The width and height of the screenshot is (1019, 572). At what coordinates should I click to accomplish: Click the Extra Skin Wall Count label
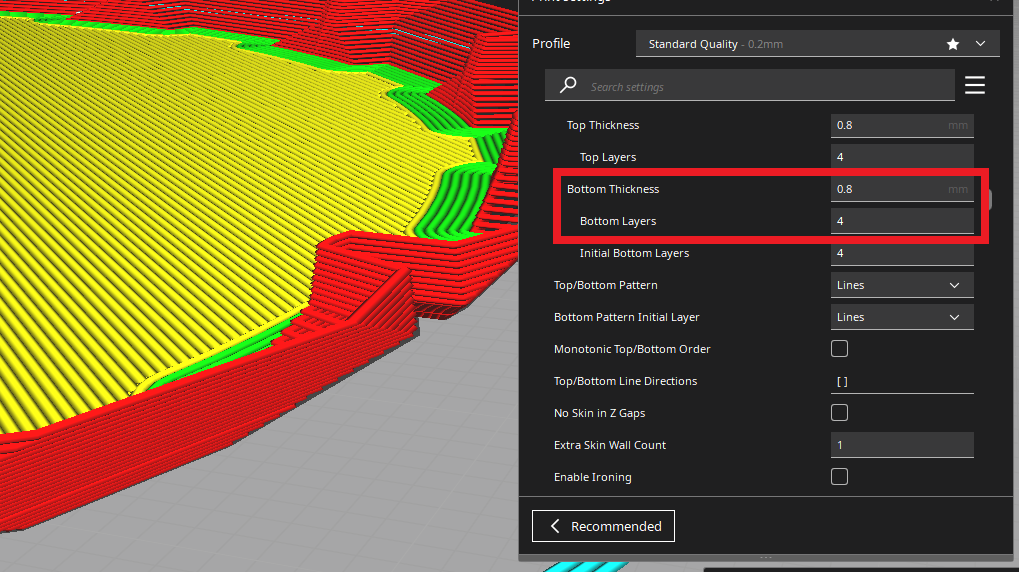pyautogui.click(x=610, y=445)
